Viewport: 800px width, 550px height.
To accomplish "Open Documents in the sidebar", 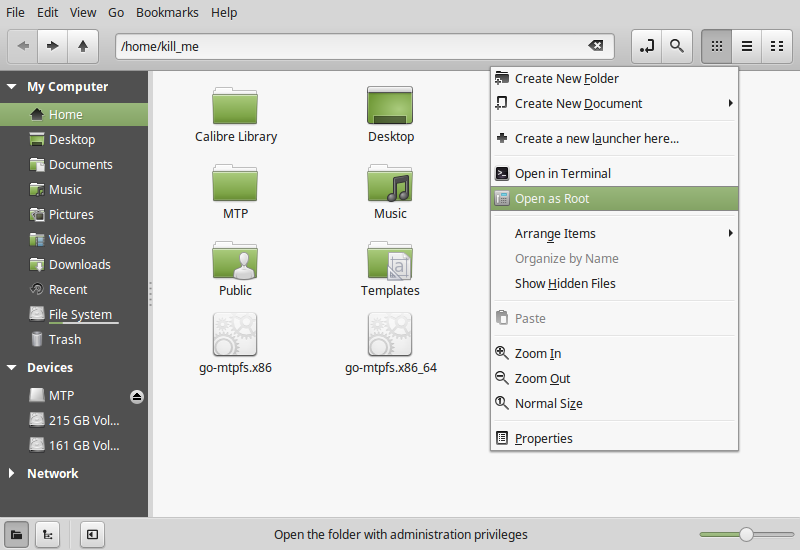I will 74,165.
